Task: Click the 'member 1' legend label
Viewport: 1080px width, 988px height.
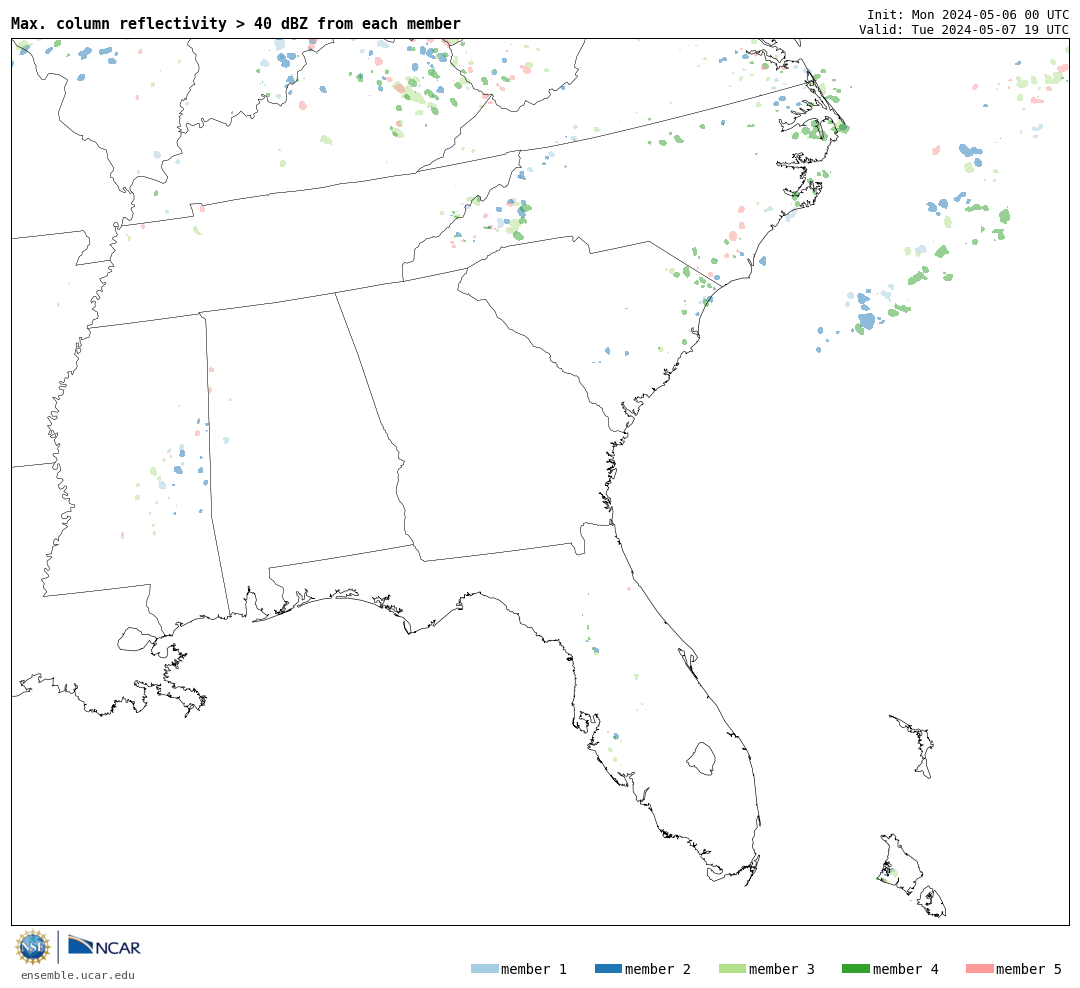Action: point(534,969)
